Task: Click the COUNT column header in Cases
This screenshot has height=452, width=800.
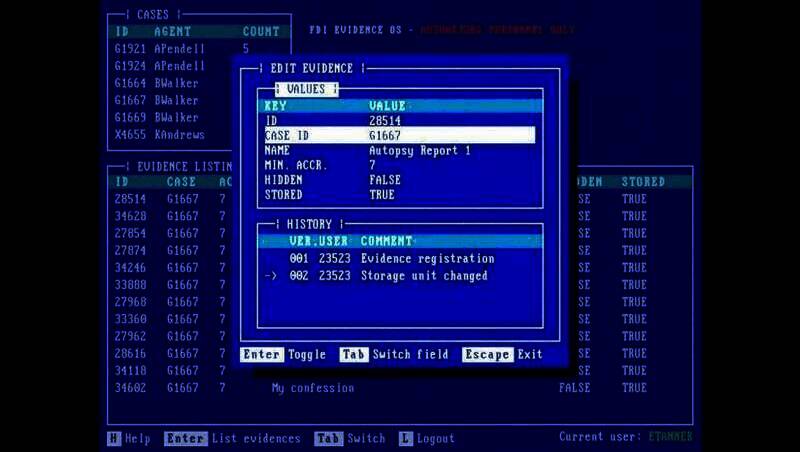Action: tap(261, 31)
